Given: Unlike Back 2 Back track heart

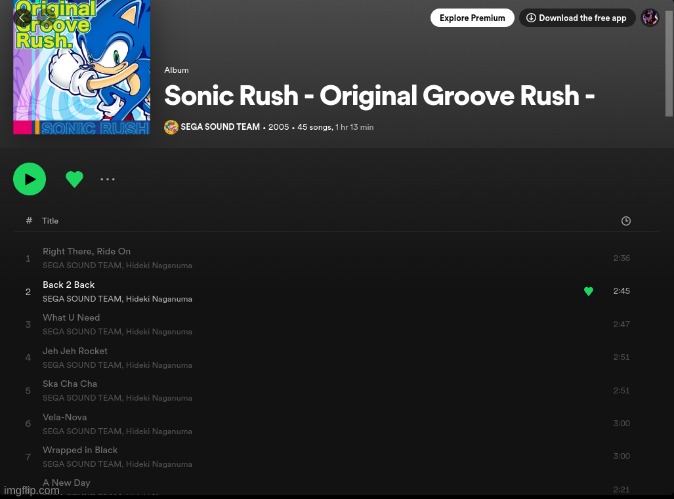Looking at the screenshot, I should pyautogui.click(x=588, y=291).
